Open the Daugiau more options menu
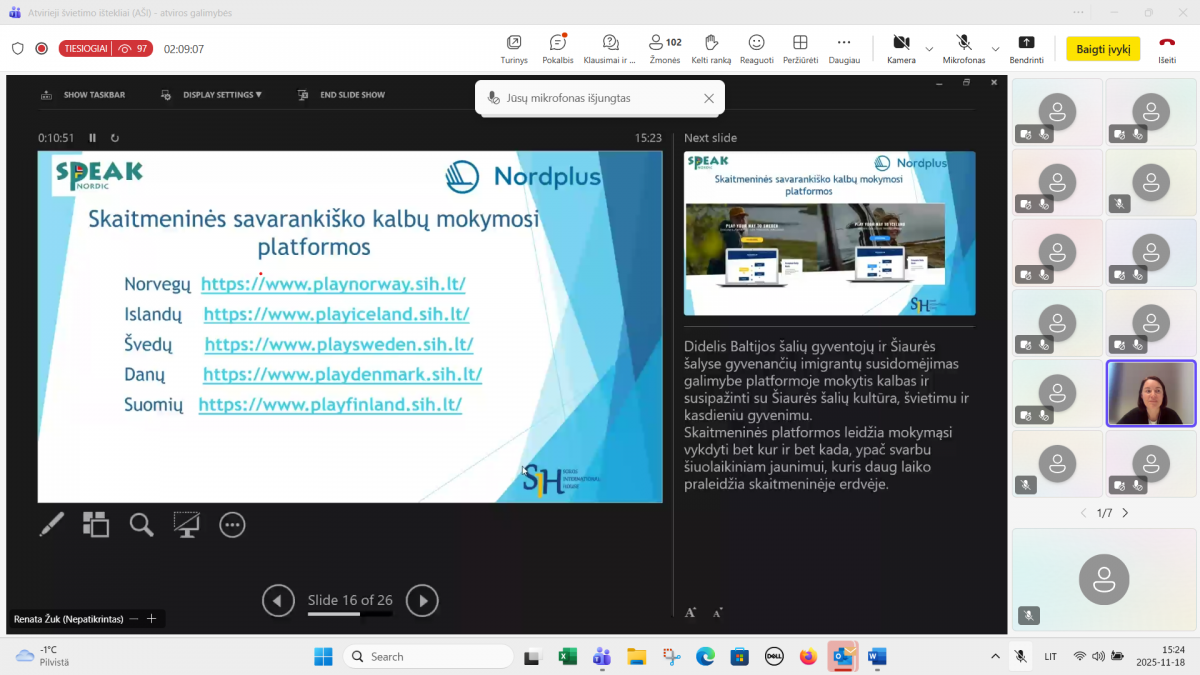The height and width of the screenshot is (675, 1200). pos(844,47)
